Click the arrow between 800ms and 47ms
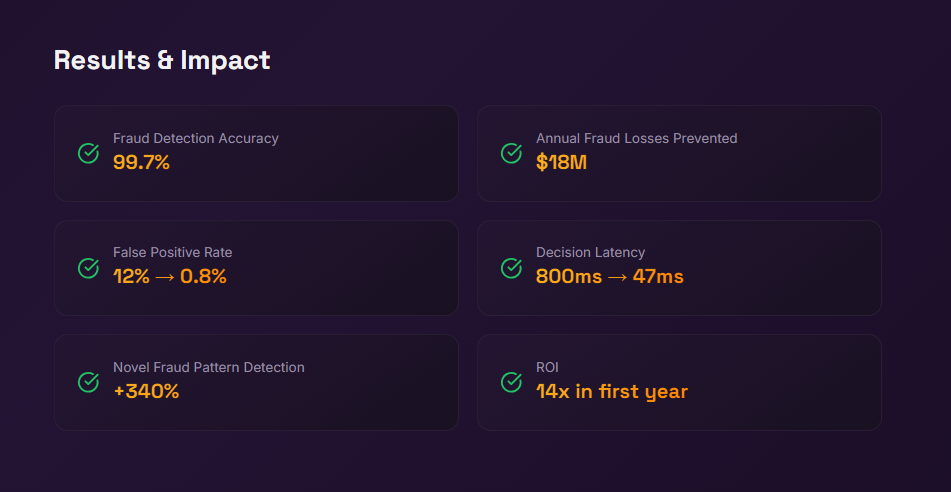The width and height of the screenshot is (951, 492). pyautogui.click(x=617, y=277)
